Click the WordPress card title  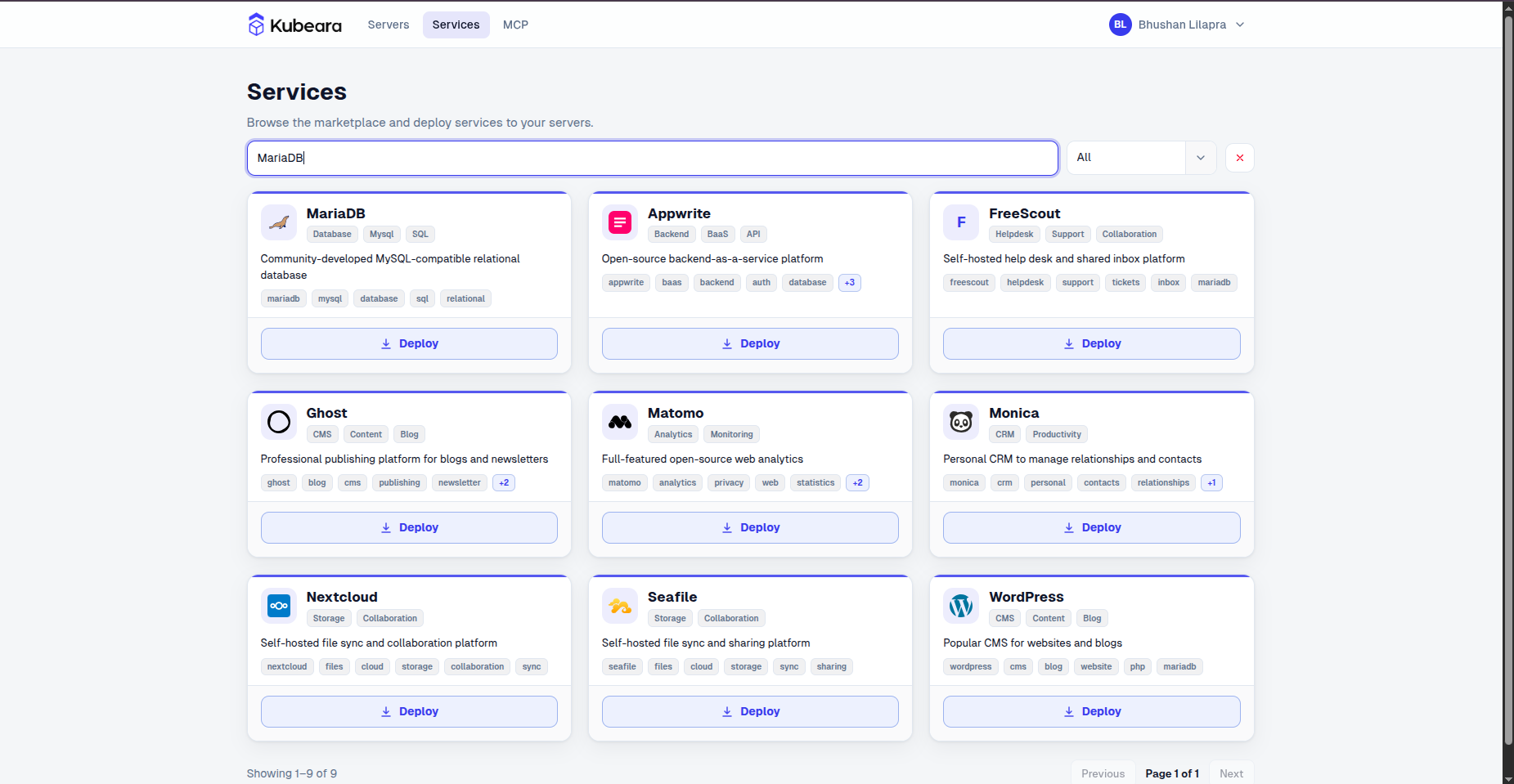tap(1027, 597)
